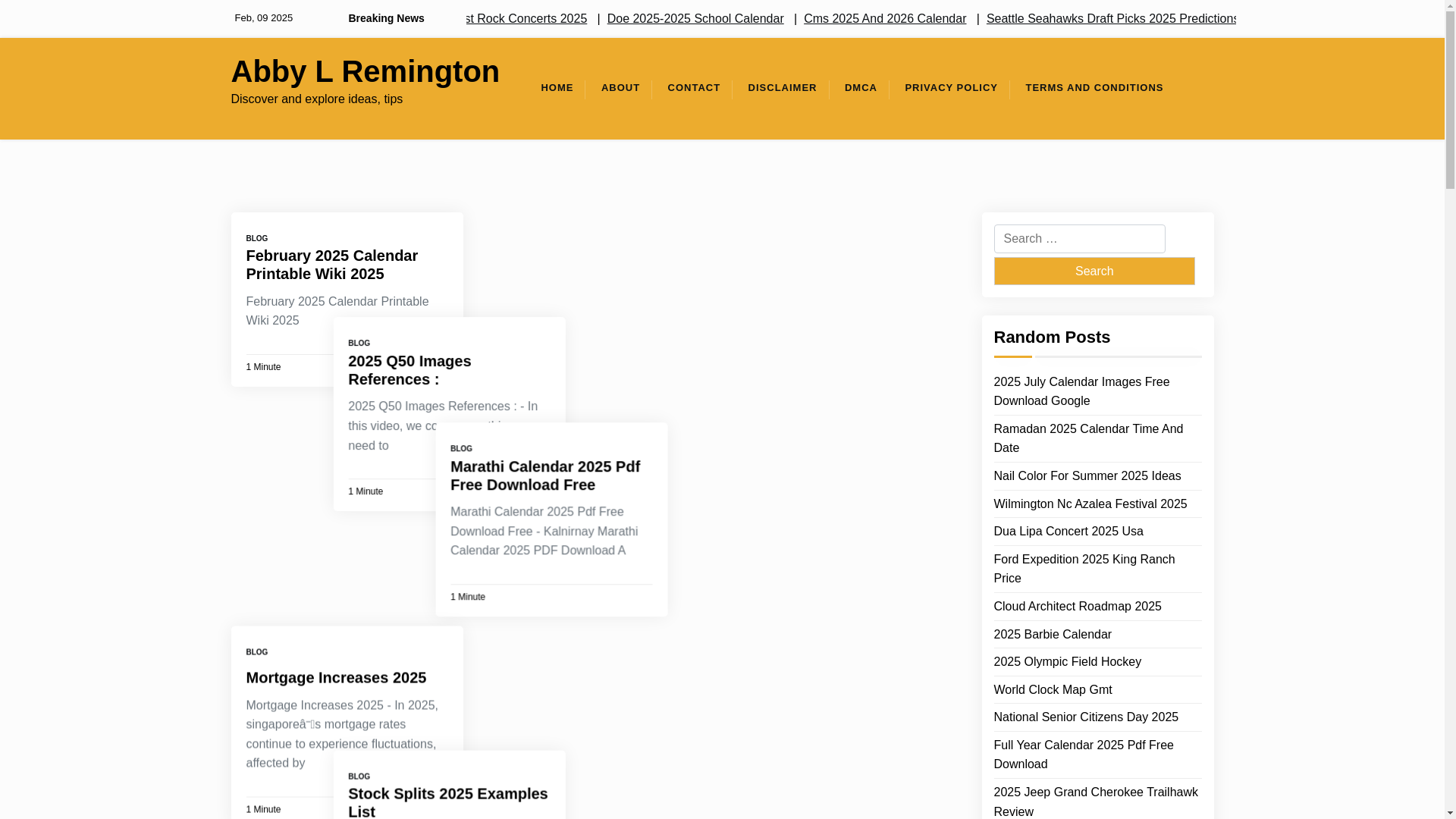Open Cloud Architect Roadmap 2025 link

[x=1077, y=607]
